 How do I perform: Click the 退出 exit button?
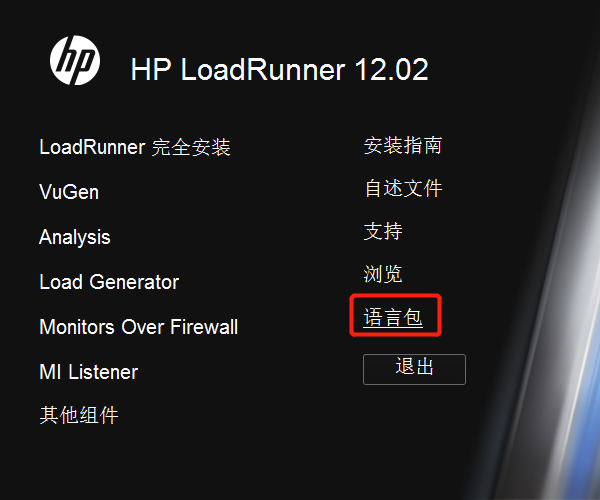[414, 369]
